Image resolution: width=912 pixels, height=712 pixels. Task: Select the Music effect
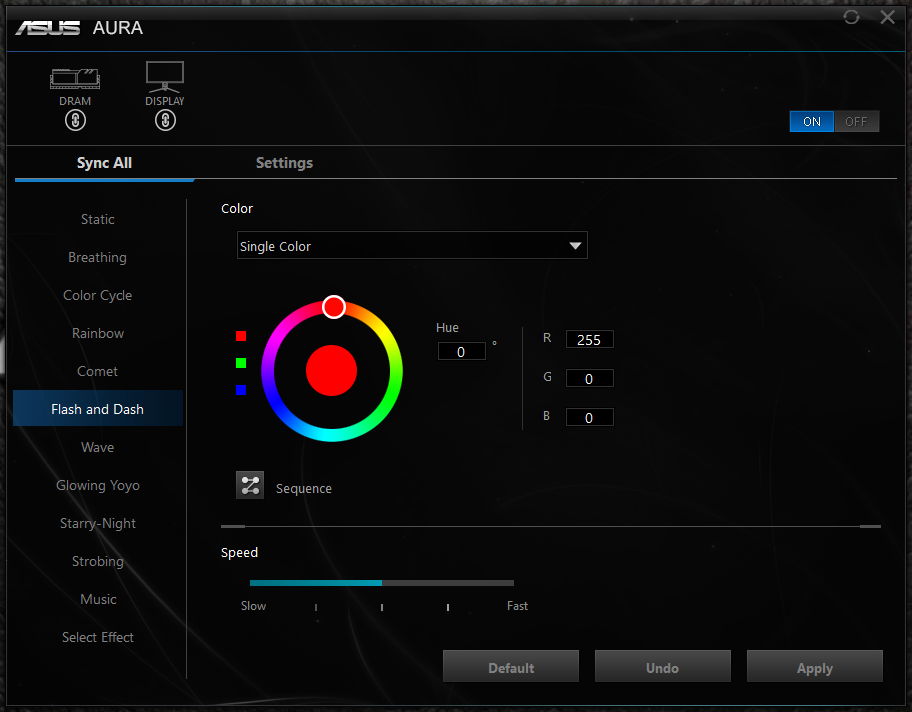point(98,599)
